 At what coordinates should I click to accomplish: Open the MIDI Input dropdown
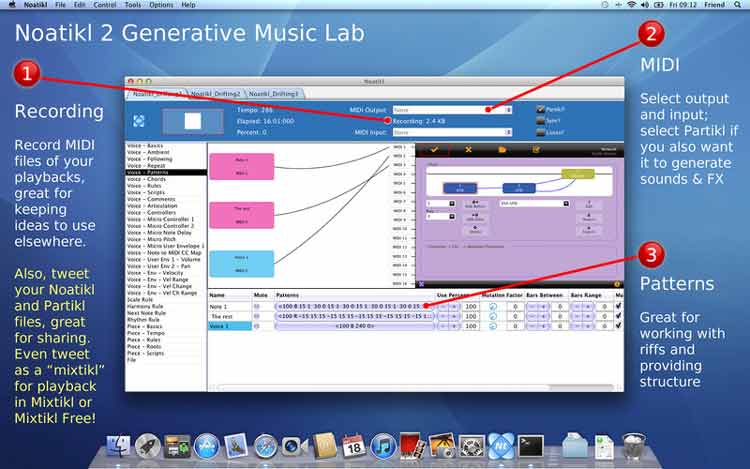click(x=452, y=132)
